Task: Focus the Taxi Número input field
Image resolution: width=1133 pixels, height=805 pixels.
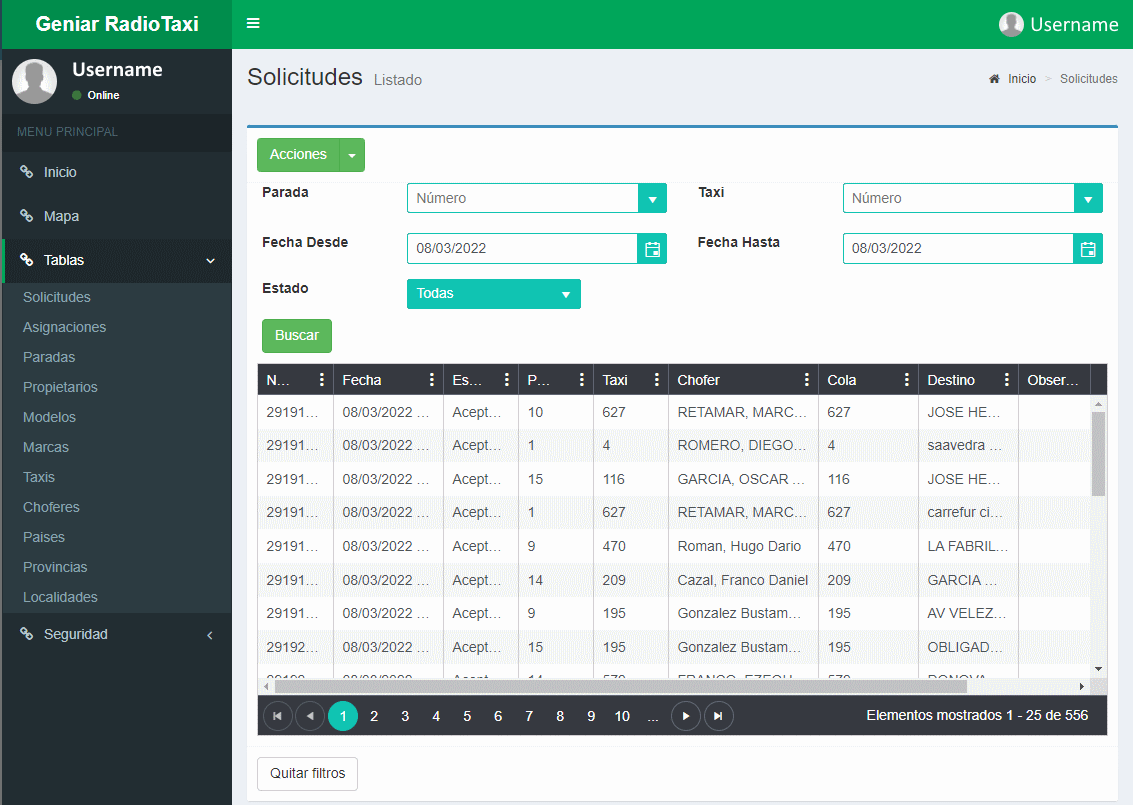Action: coord(958,199)
